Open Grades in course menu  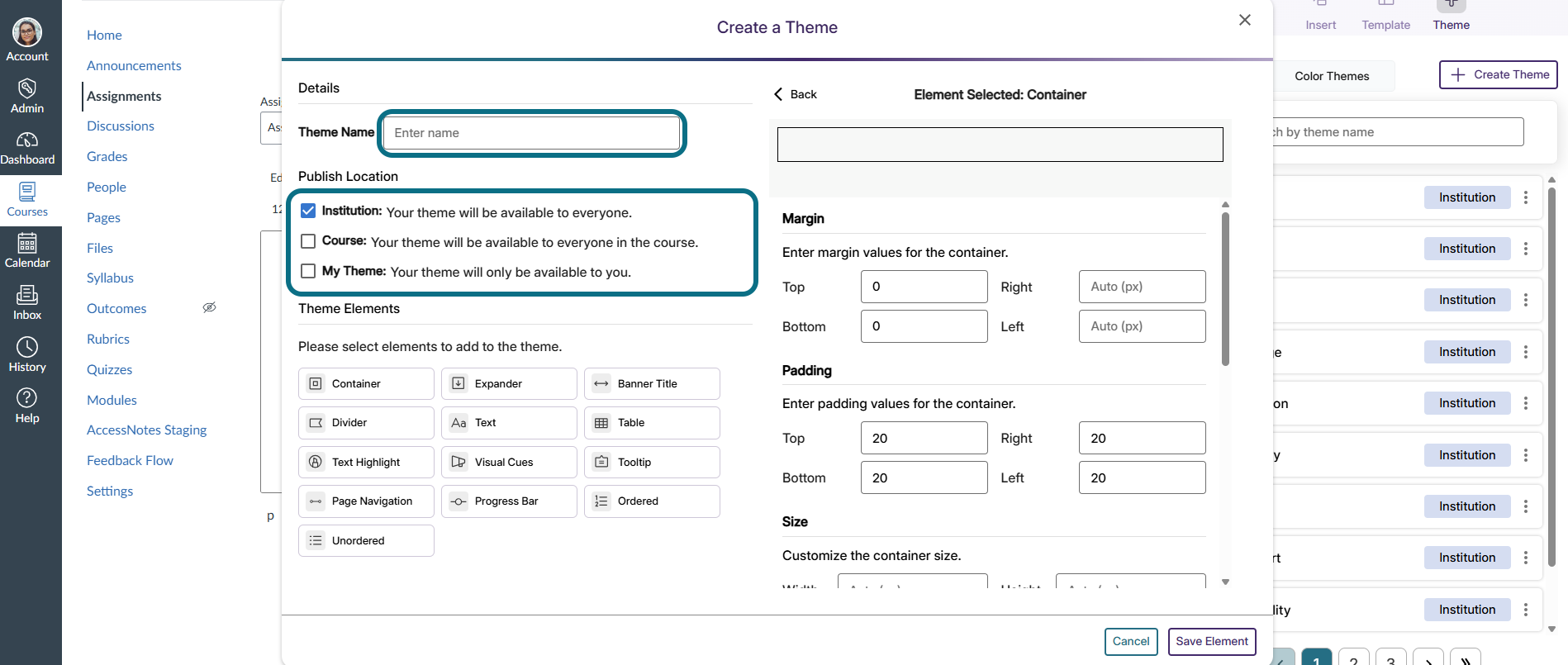point(107,156)
